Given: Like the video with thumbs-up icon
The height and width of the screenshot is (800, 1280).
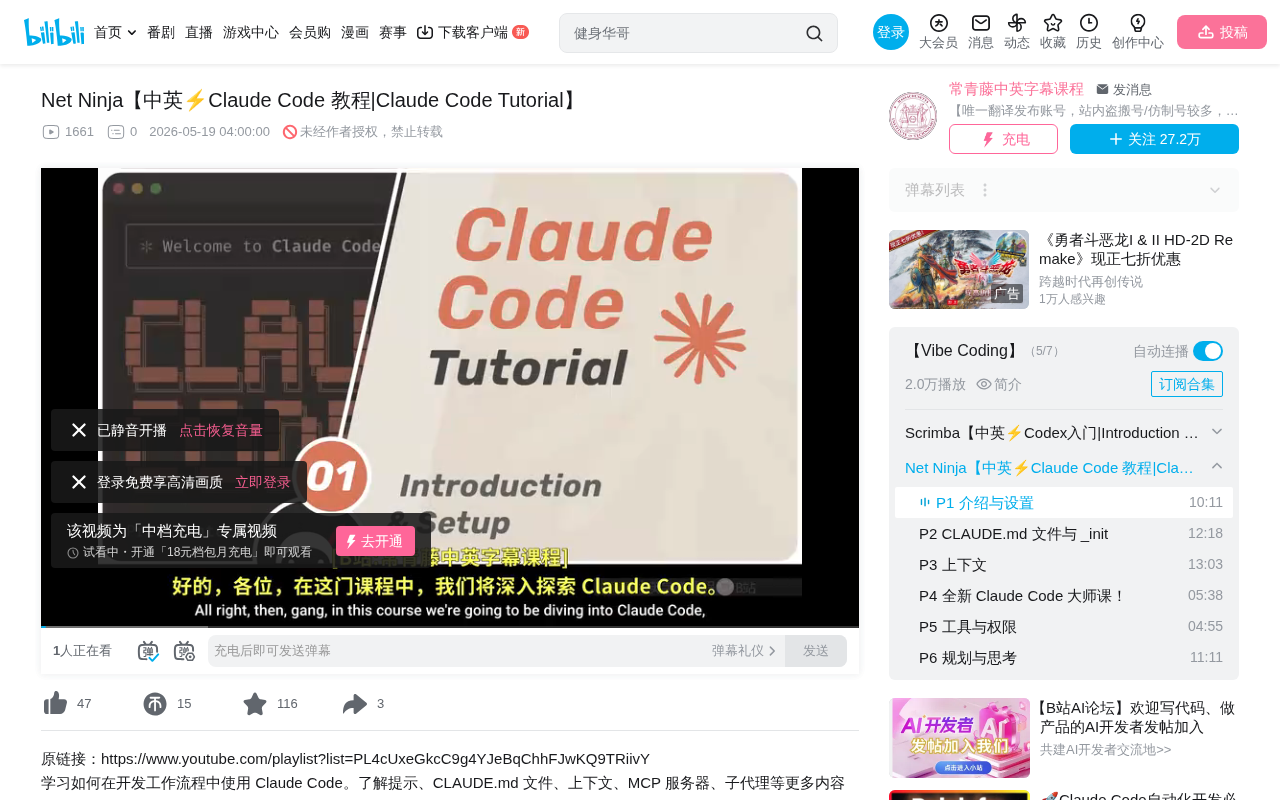Looking at the screenshot, I should click(x=55, y=704).
